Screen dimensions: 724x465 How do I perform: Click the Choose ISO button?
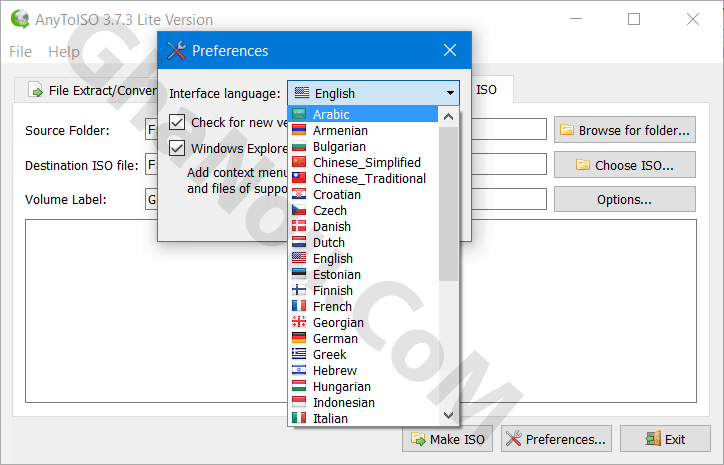625,165
